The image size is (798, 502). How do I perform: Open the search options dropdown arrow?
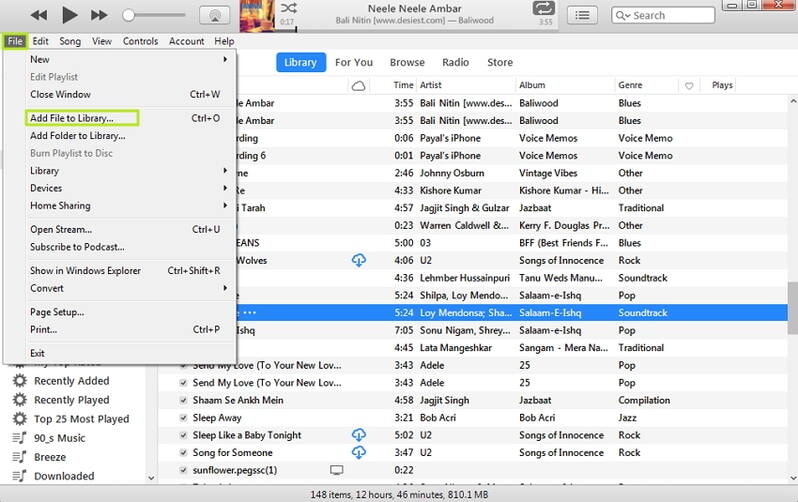628,16
